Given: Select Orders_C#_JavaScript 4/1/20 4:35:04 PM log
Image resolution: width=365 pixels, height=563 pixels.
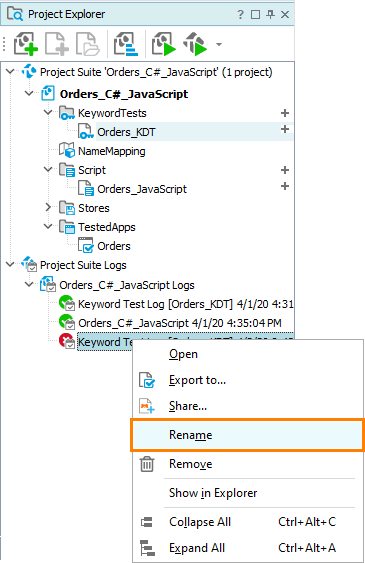Looking at the screenshot, I should (180, 323).
